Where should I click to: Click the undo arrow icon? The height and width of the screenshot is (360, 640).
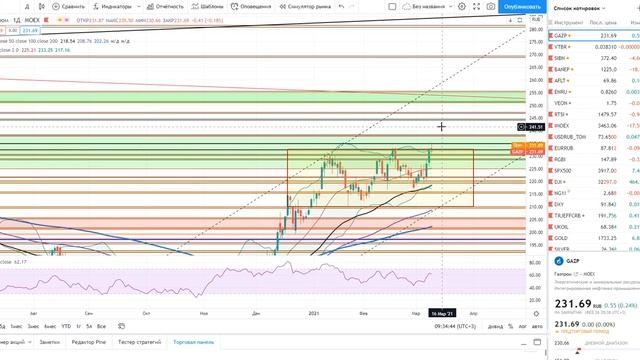click(341, 7)
